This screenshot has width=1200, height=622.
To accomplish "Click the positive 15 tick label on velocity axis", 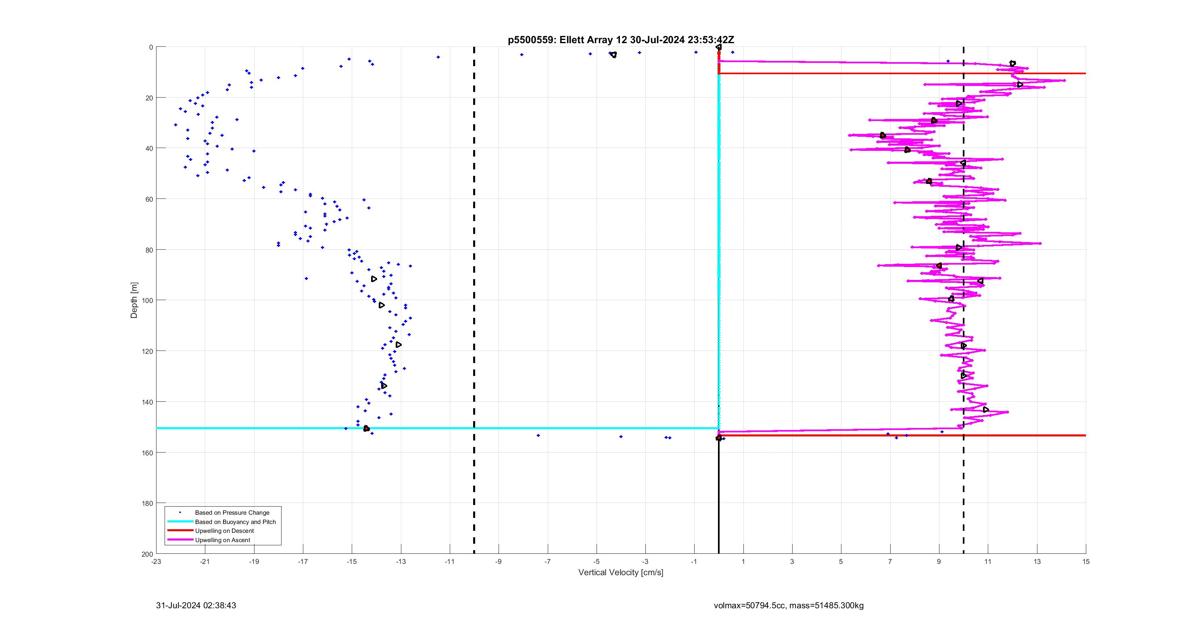I will pyautogui.click(x=1087, y=561).
